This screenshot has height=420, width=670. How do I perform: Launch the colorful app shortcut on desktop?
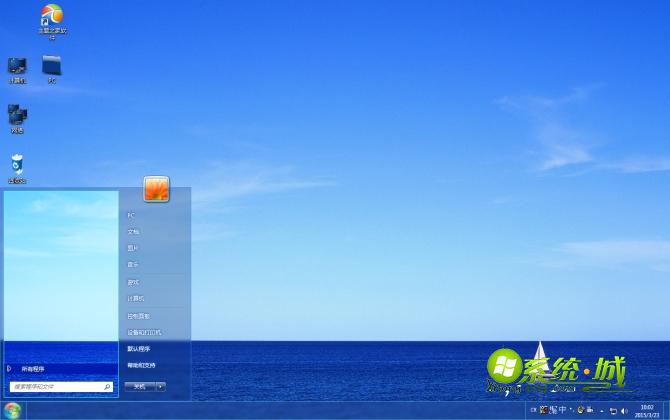click(51, 16)
